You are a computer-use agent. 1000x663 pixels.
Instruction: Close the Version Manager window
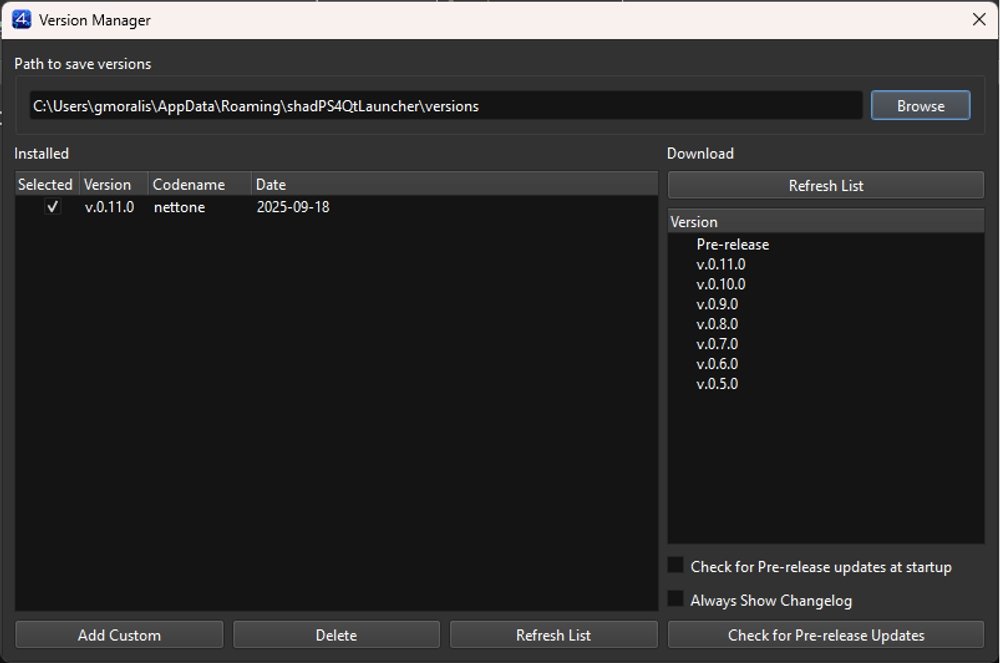(979, 19)
